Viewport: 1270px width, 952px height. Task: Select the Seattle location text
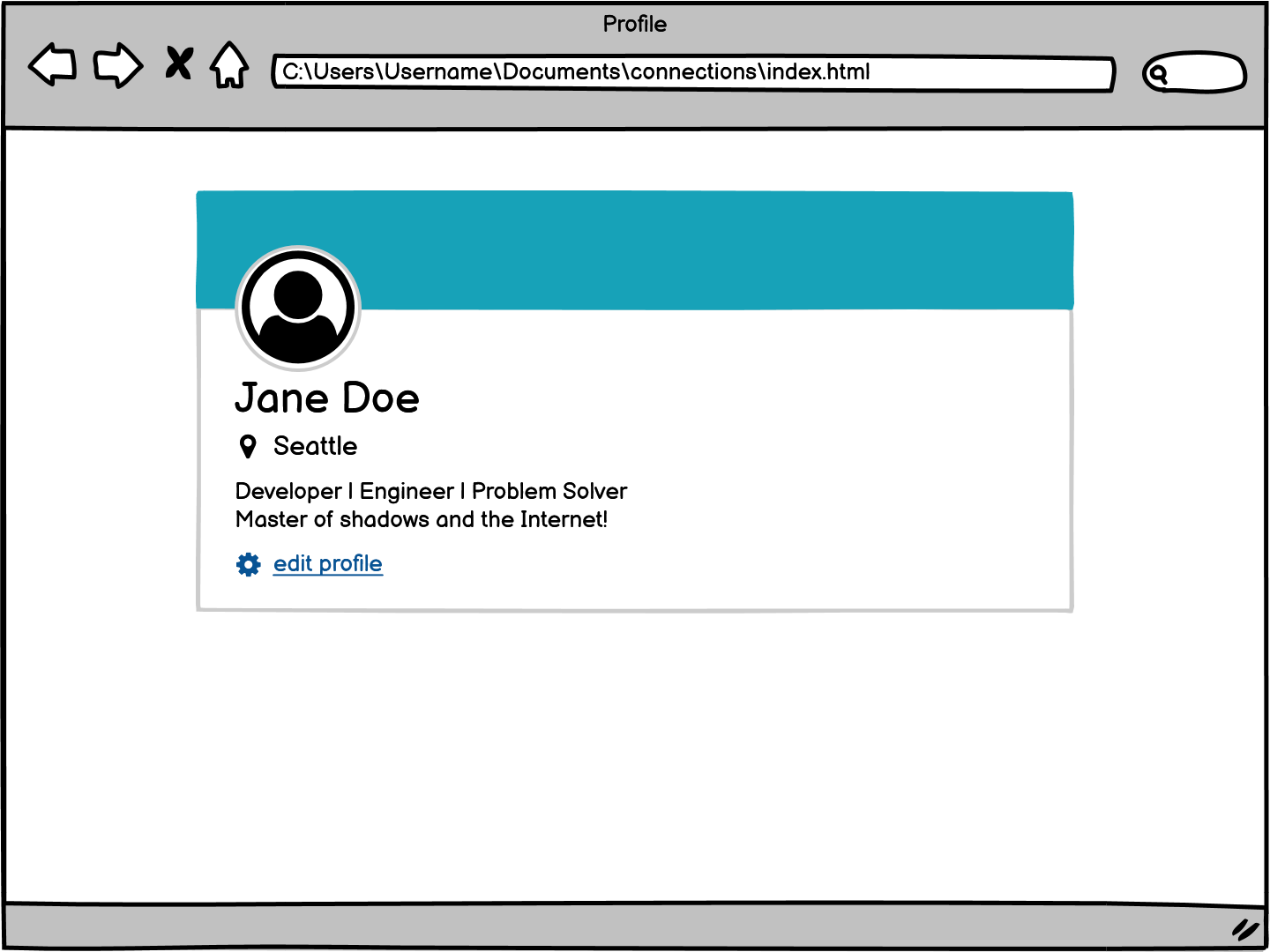(x=315, y=446)
